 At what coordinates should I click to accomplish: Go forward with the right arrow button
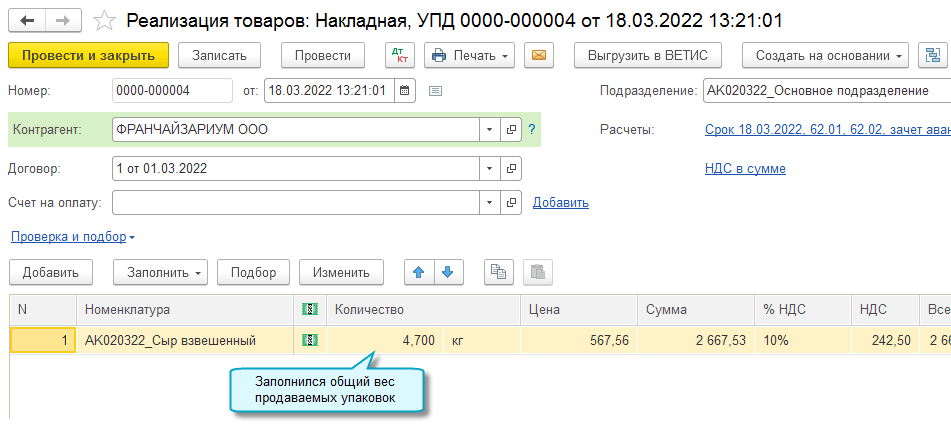[64, 21]
